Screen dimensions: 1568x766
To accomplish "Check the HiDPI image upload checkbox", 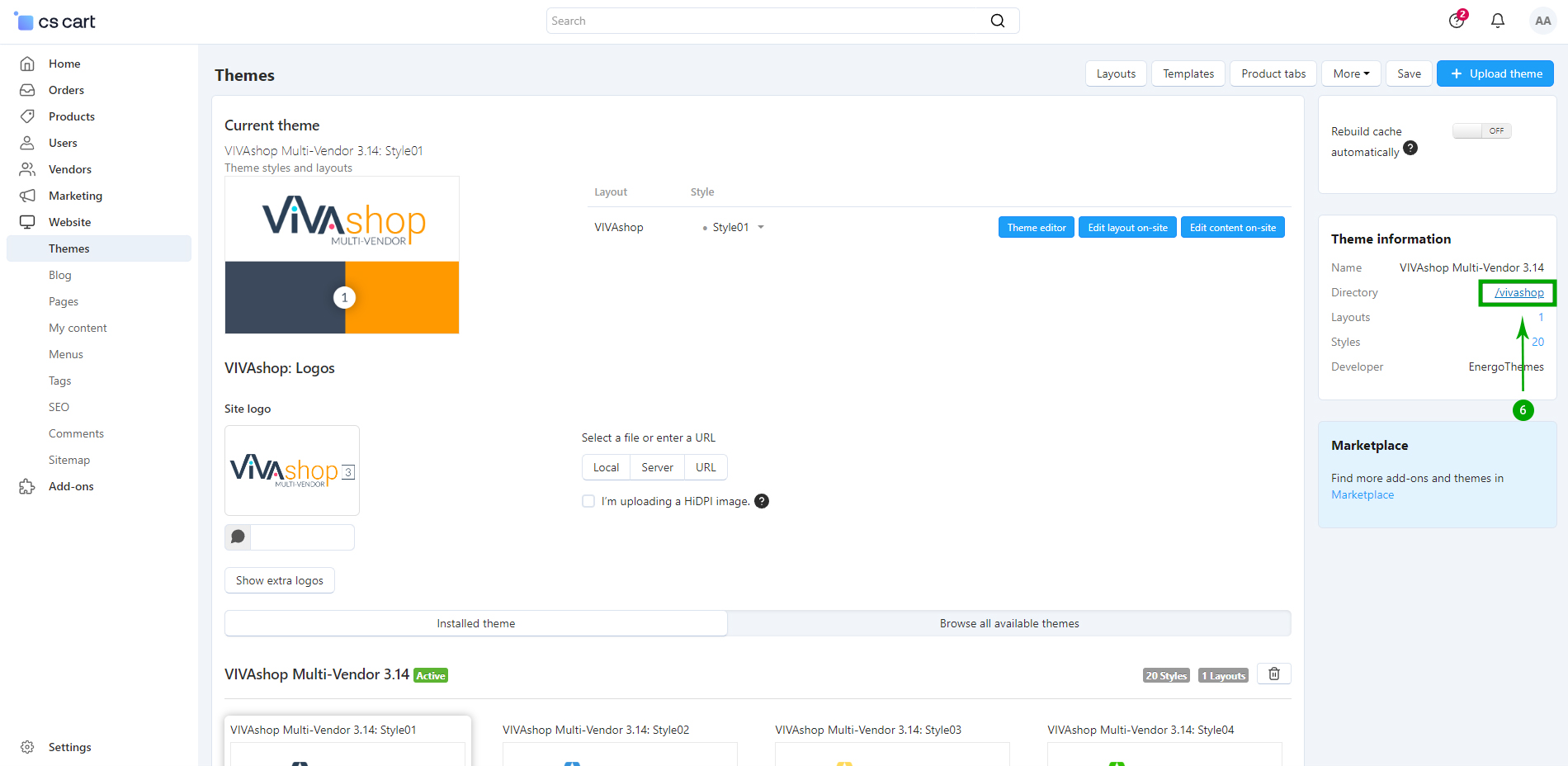I will click(x=588, y=501).
